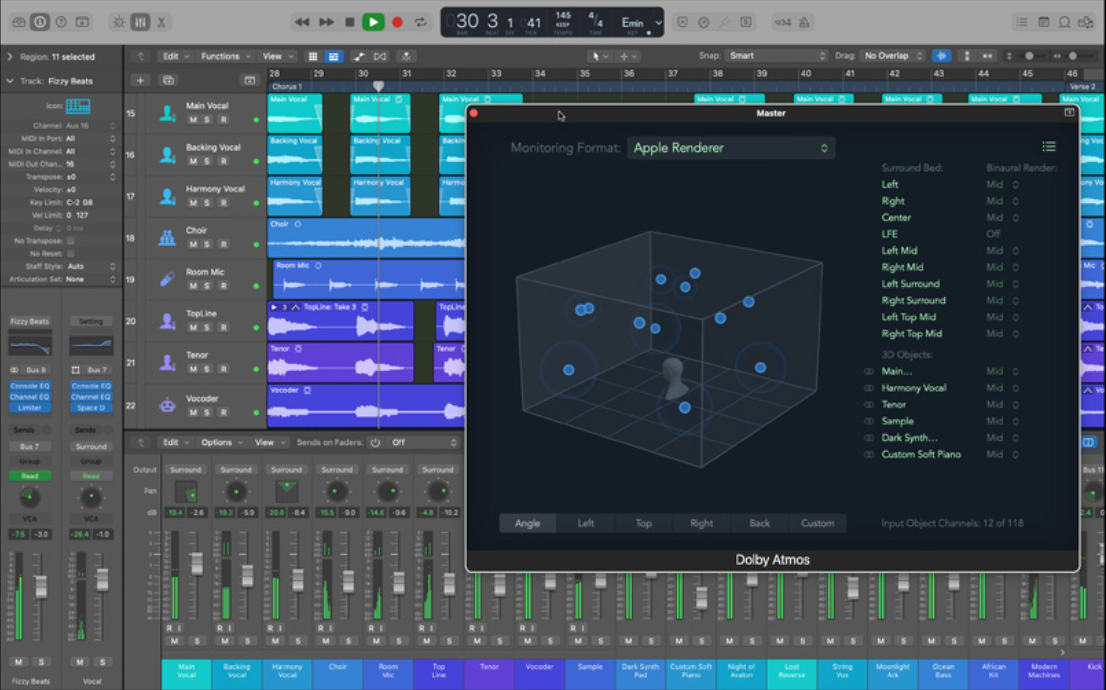1106x690 pixels.
Task: Click the Space D plugin slot
Action: (x=91, y=408)
